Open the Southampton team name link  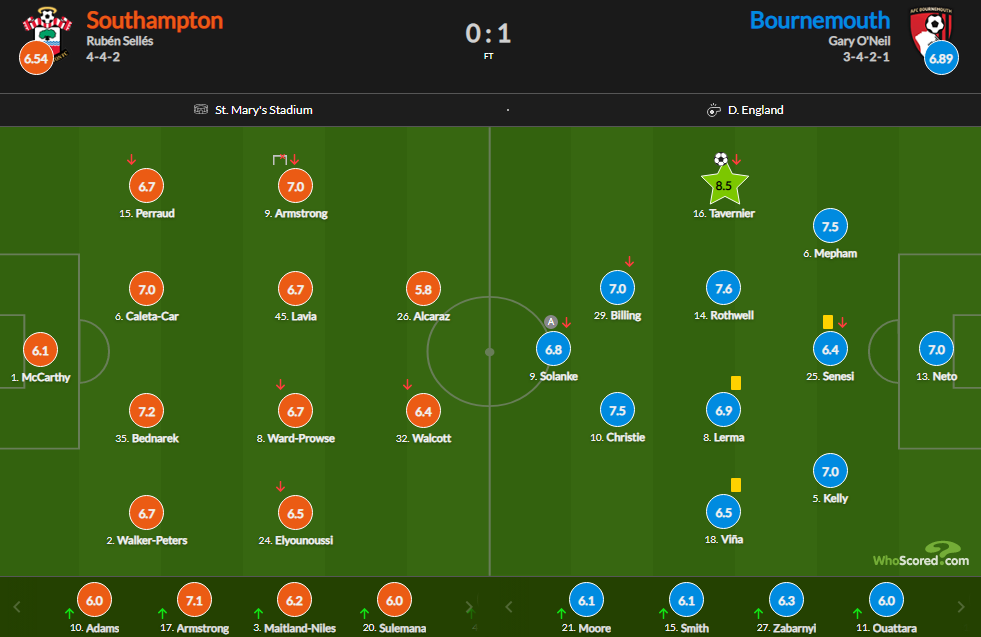[x=155, y=20]
